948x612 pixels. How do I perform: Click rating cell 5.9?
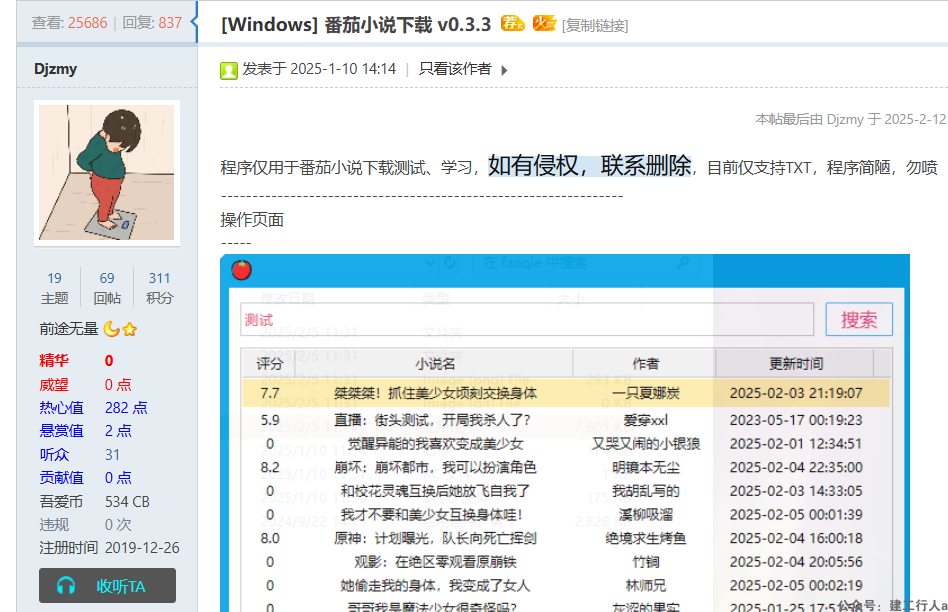(270, 420)
